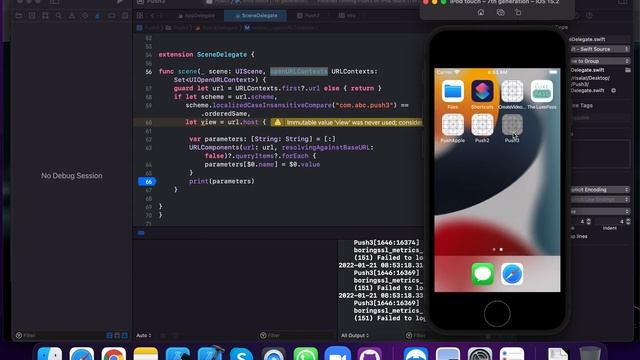This screenshot has height=360, width=640.
Task: Click the highlighted openURLContexts parameter in code
Action: [299, 71]
